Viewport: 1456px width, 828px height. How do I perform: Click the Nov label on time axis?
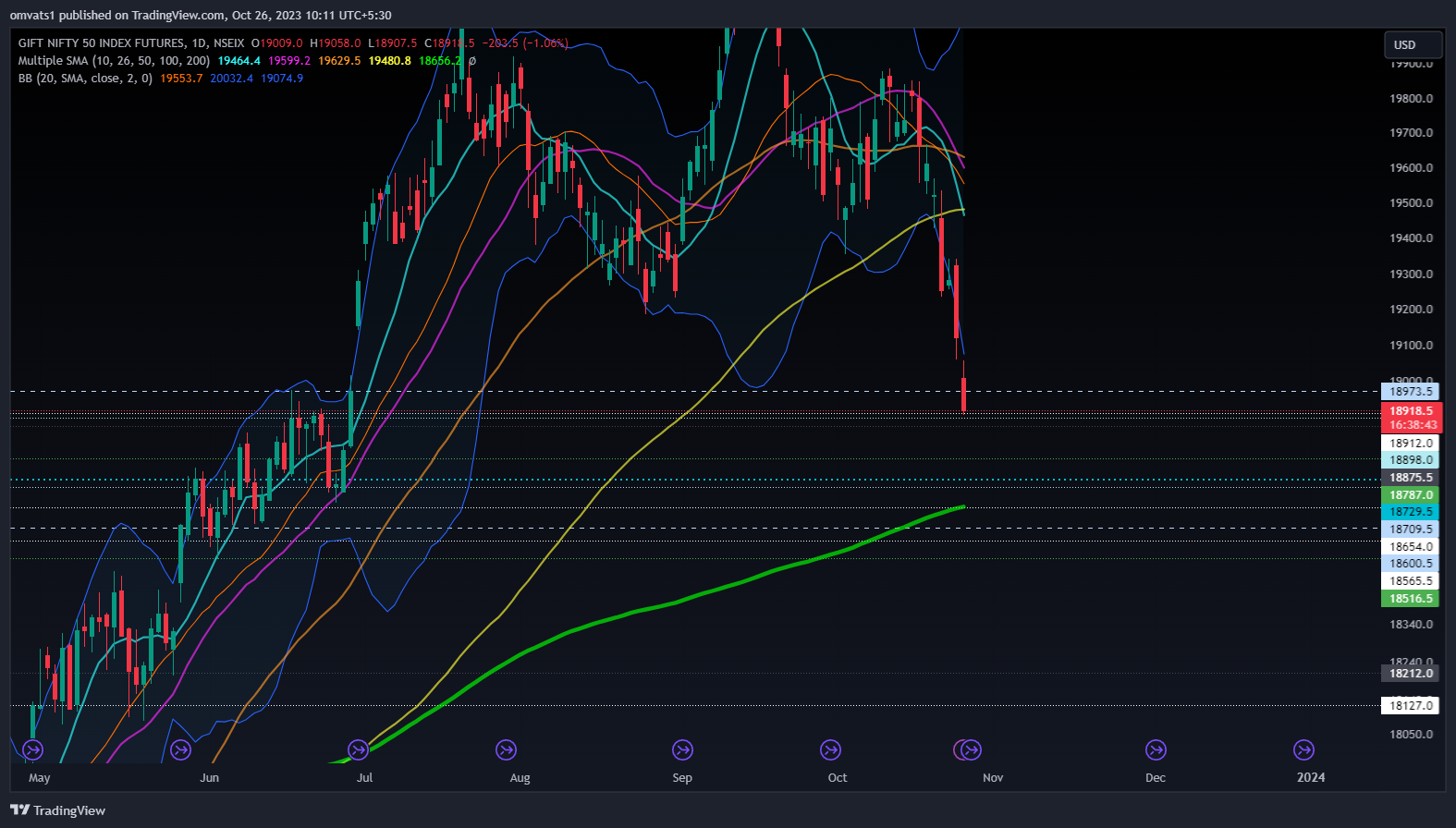point(993,778)
